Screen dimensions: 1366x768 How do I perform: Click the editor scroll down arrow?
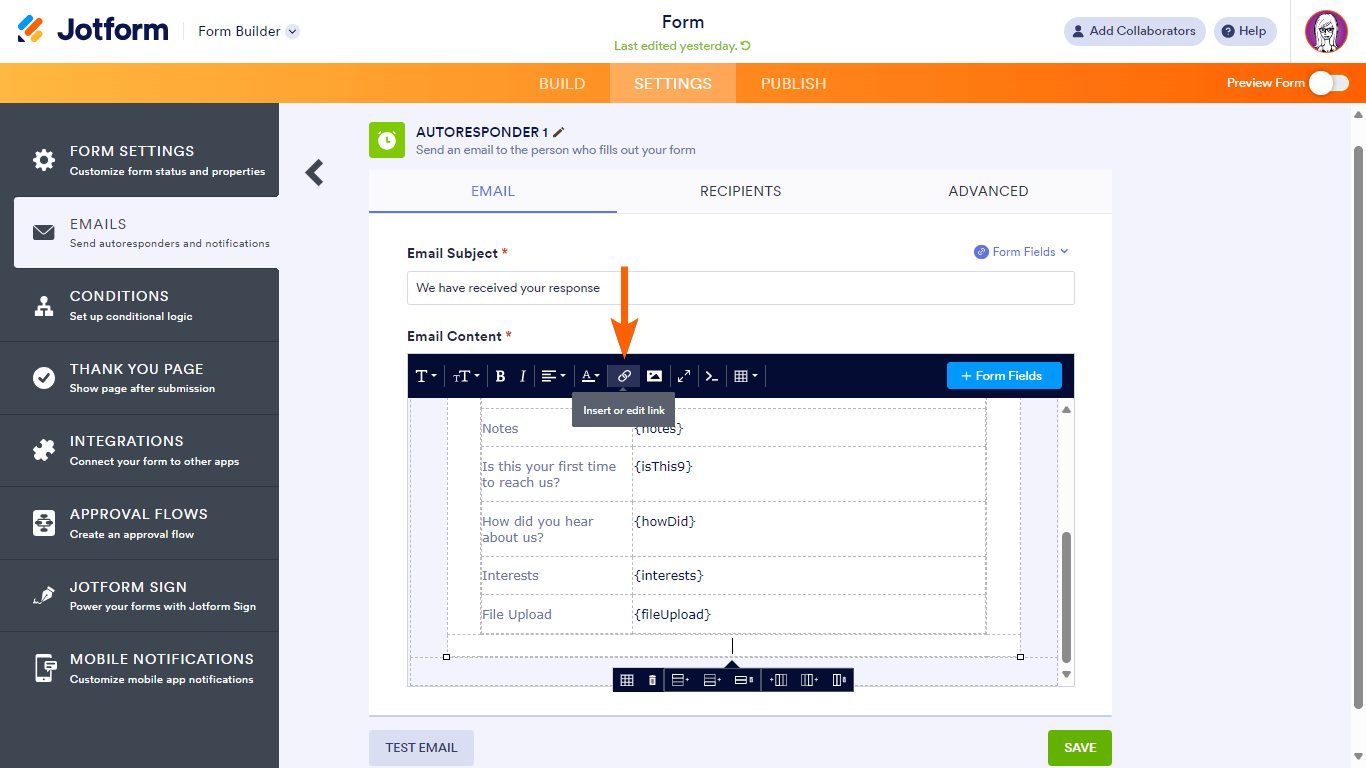tap(1066, 675)
